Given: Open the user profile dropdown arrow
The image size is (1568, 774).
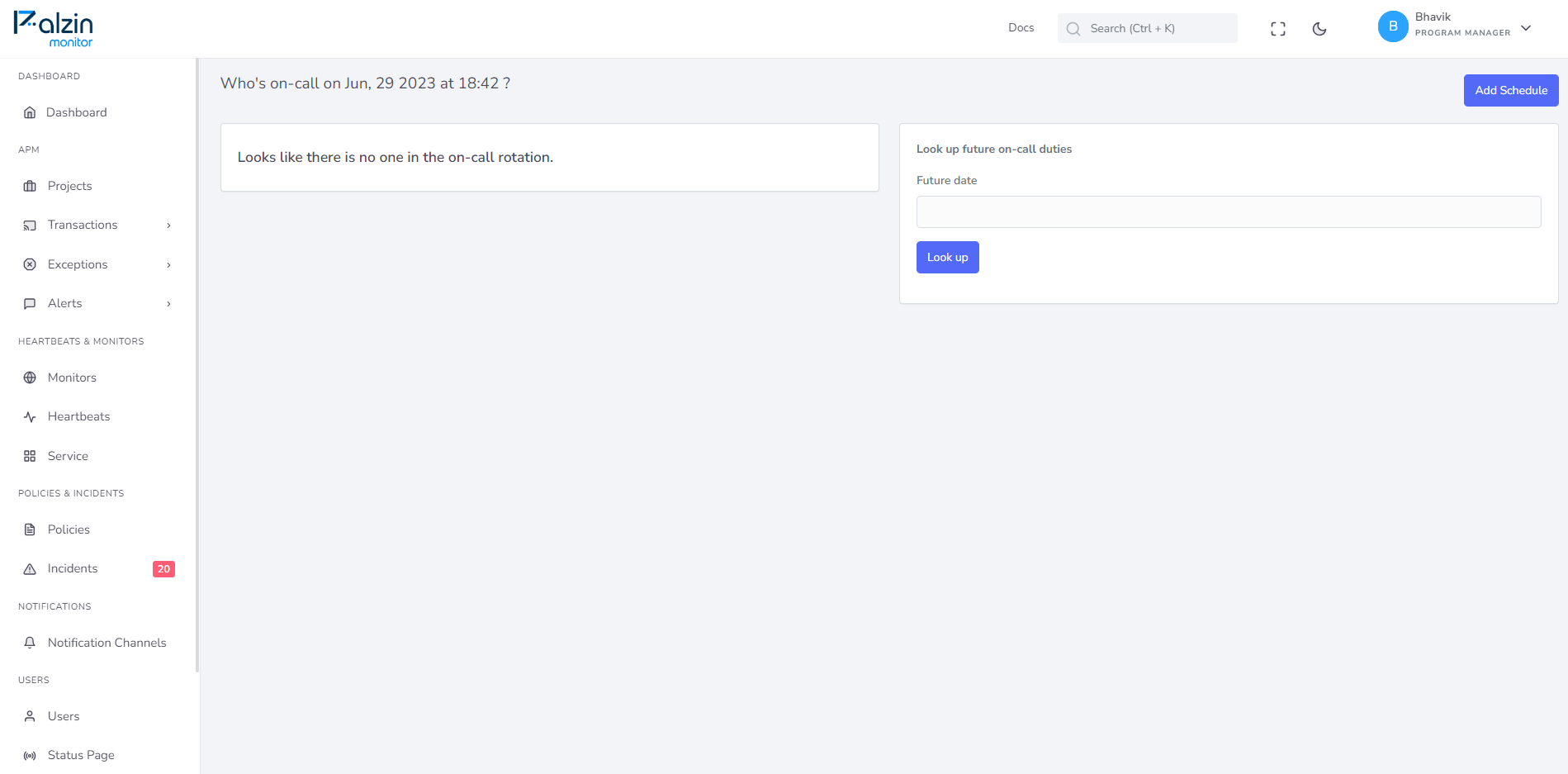Looking at the screenshot, I should click(x=1526, y=28).
